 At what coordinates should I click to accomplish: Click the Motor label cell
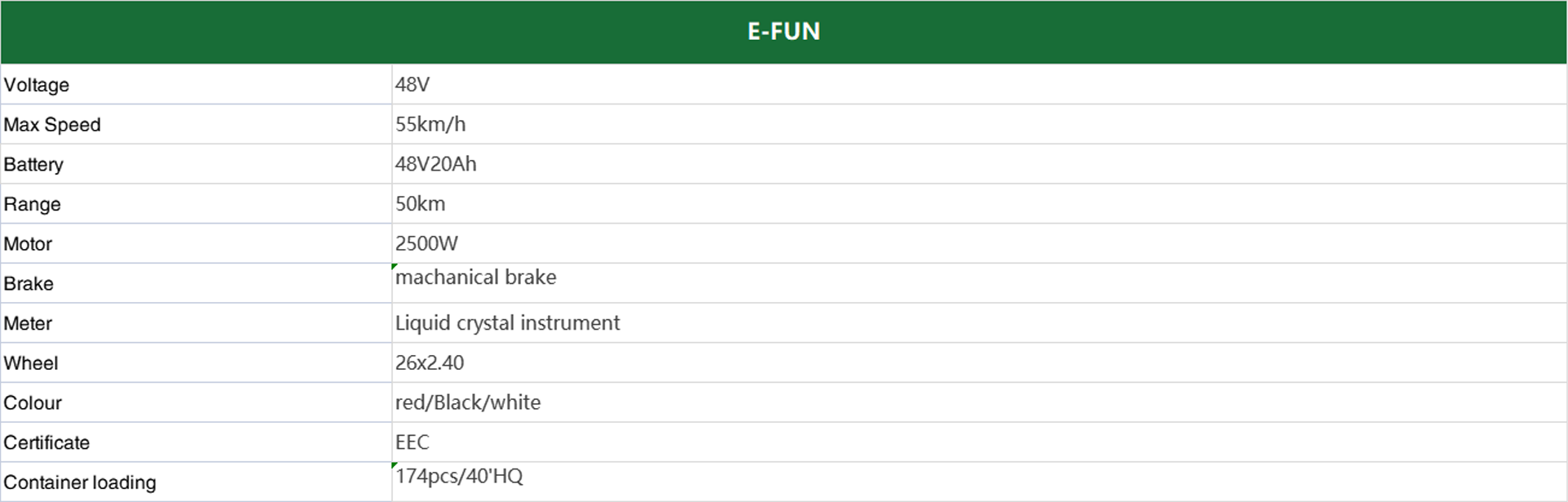click(196, 243)
